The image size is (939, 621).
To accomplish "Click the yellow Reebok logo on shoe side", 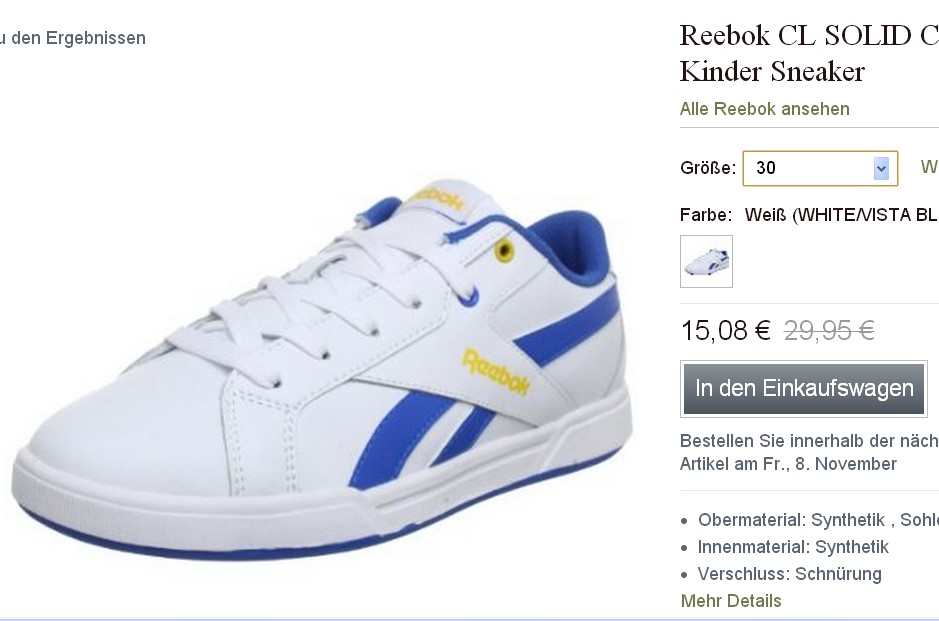I will [495, 371].
